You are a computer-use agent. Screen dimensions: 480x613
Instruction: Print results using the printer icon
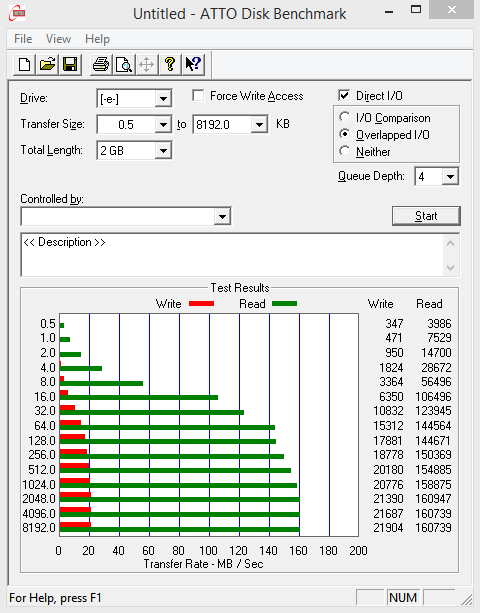(101, 64)
